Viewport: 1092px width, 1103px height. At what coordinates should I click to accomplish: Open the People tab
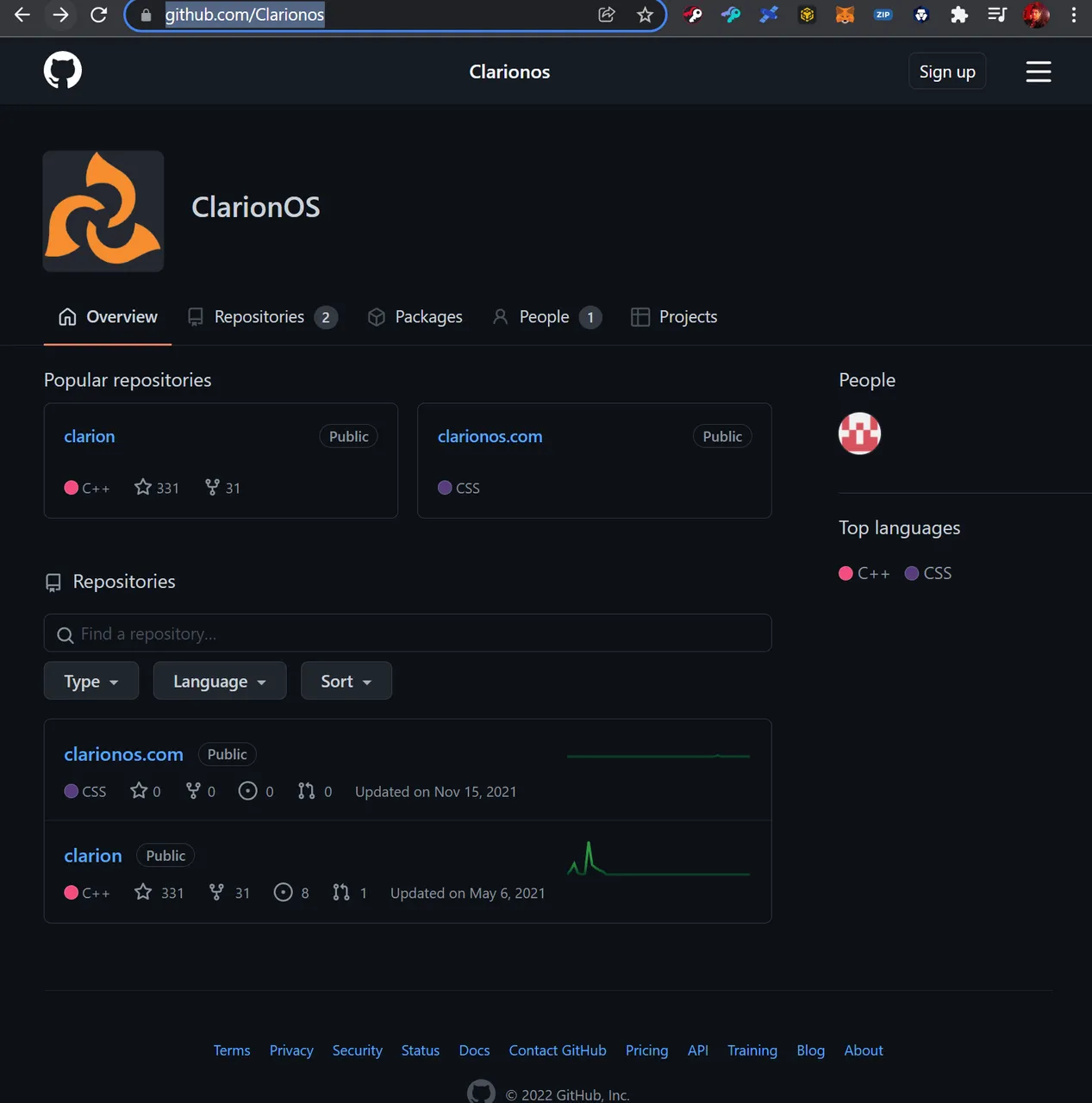(547, 317)
